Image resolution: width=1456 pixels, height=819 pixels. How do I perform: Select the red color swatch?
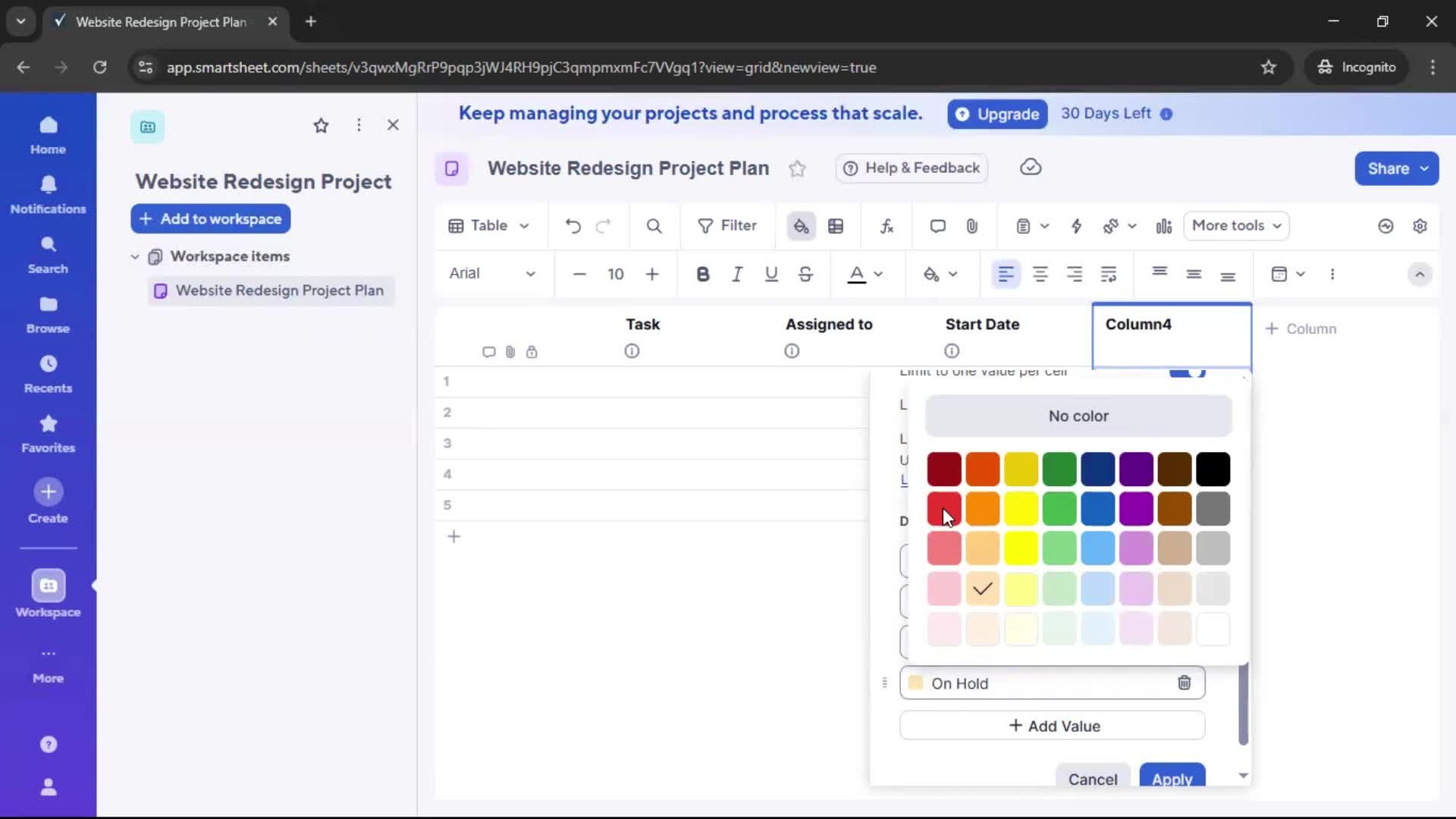coord(944,509)
